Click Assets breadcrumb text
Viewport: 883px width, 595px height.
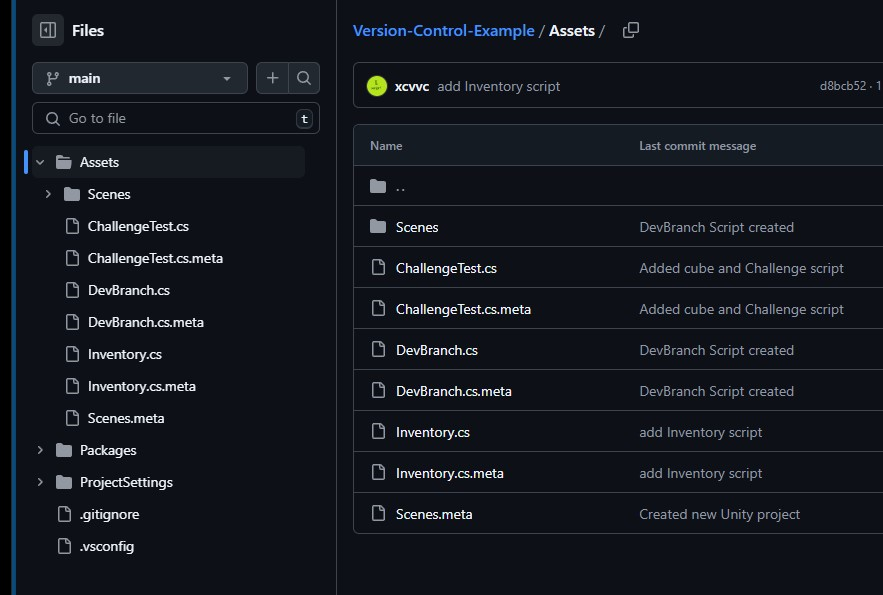click(x=572, y=30)
